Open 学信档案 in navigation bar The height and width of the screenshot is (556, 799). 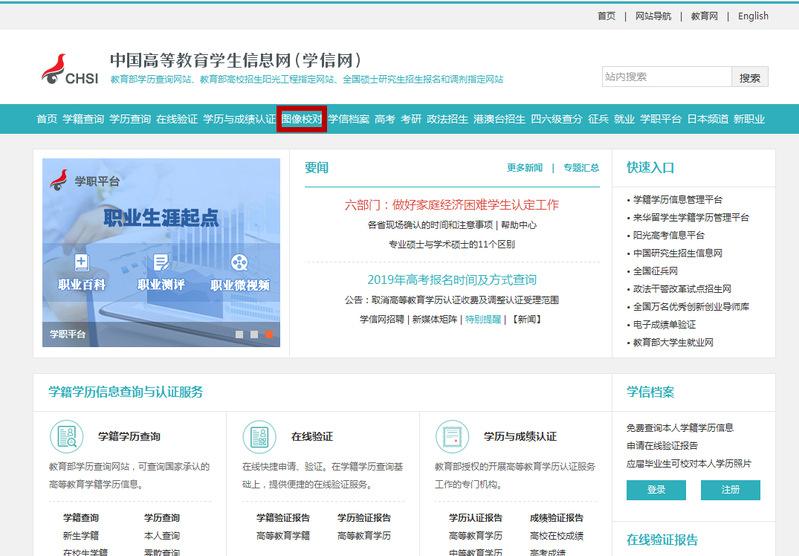pos(349,119)
